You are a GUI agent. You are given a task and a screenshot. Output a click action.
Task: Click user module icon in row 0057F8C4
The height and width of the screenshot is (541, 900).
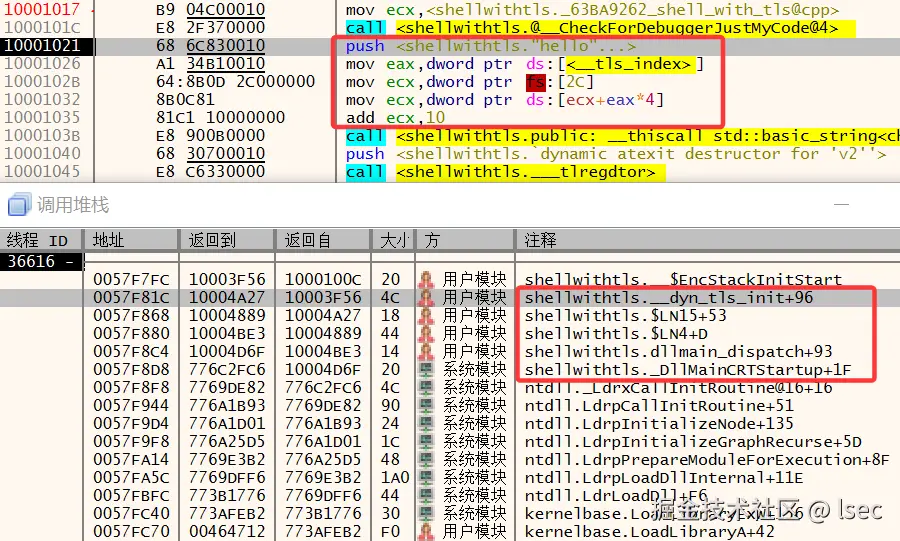pyautogui.click(x=426, y=352)
